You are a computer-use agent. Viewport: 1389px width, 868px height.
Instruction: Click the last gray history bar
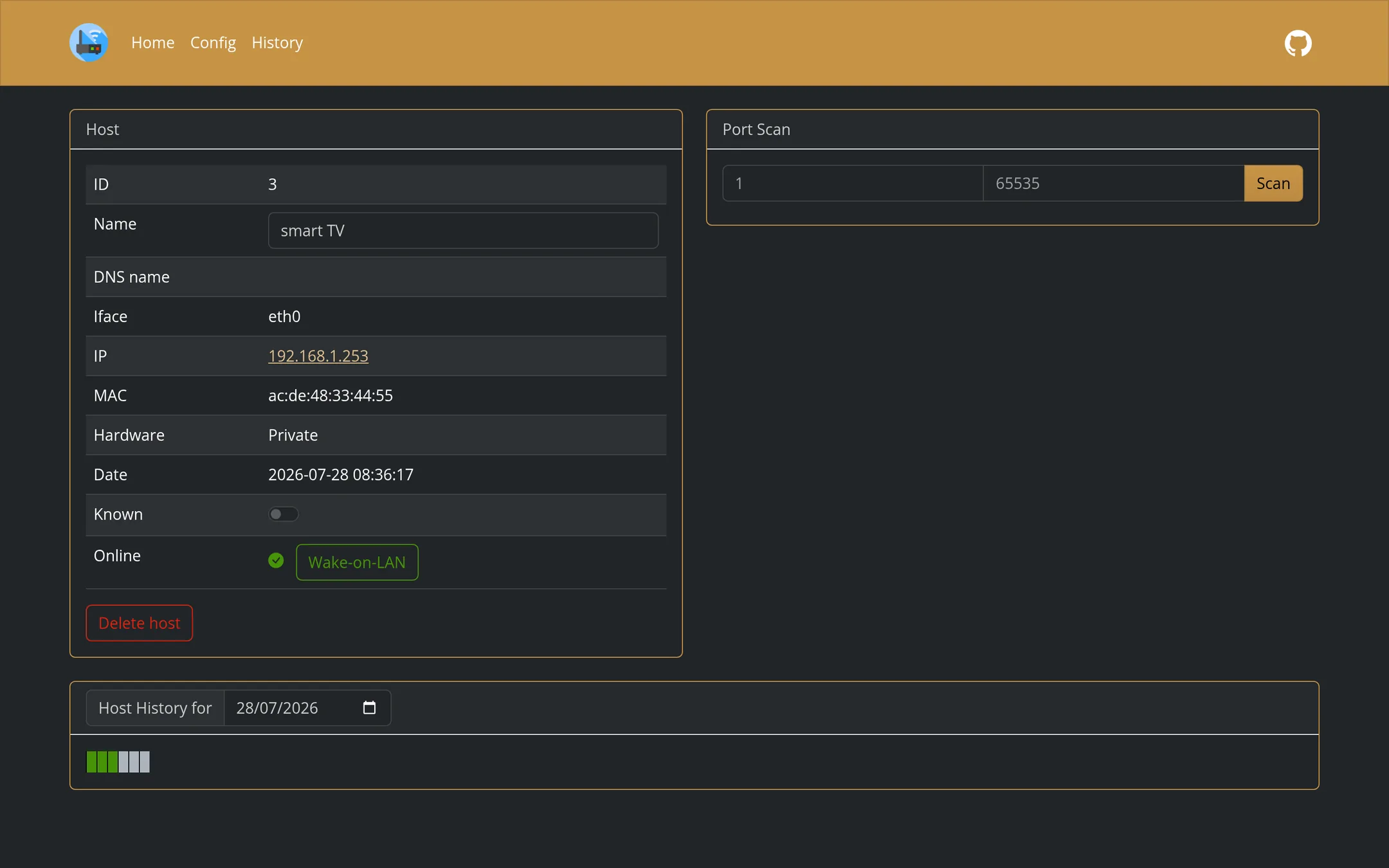(x=145, y=762)
